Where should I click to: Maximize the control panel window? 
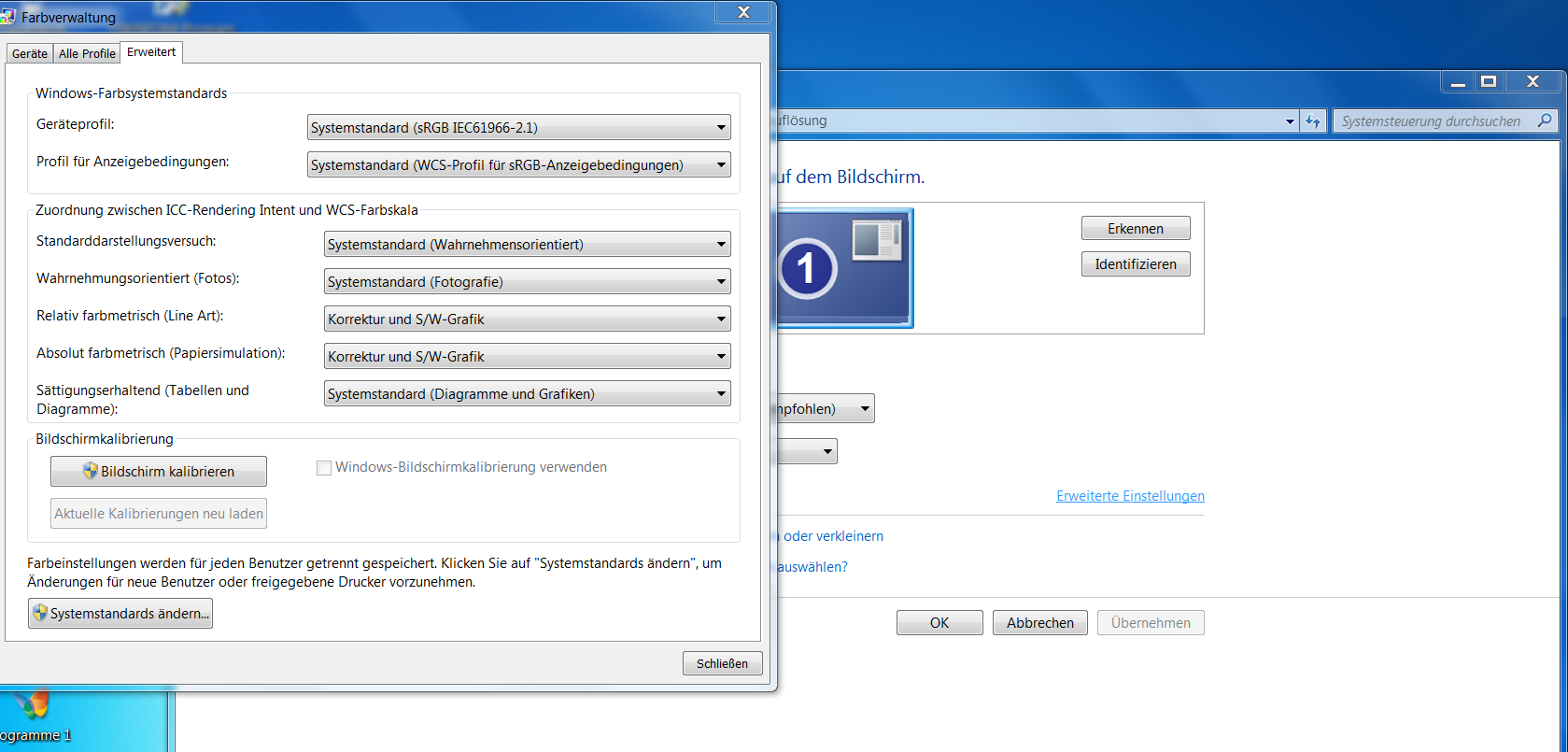pos(1489,82)
